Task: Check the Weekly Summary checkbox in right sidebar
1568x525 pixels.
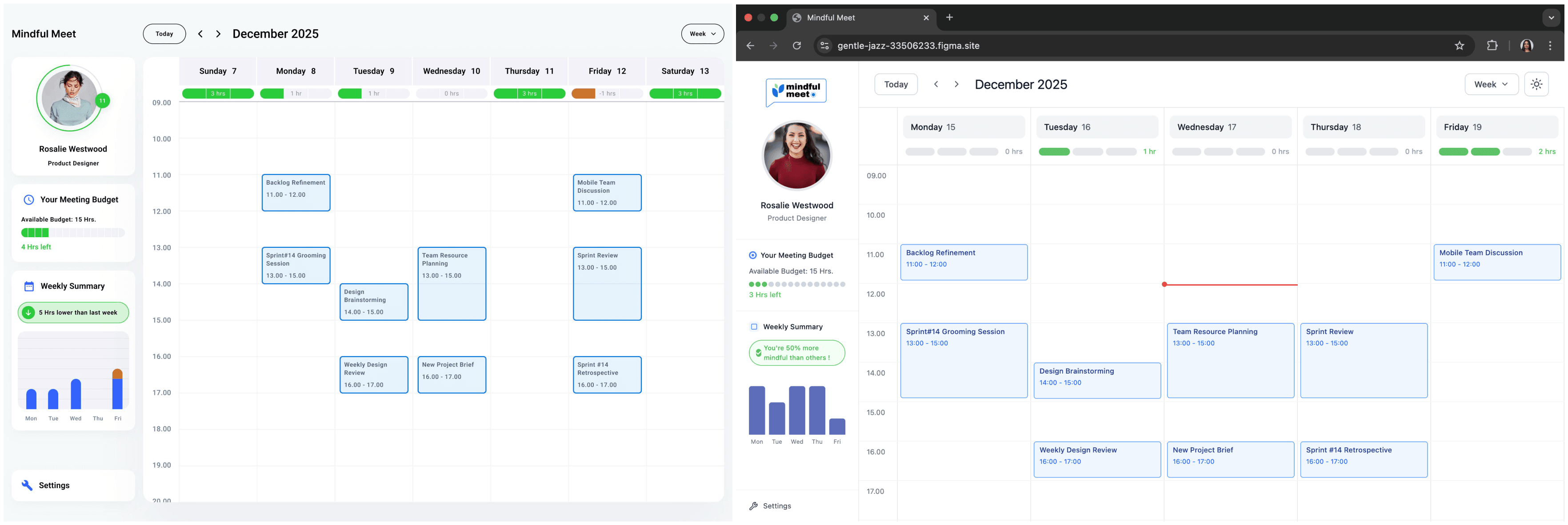Action: tap(754, 326)
